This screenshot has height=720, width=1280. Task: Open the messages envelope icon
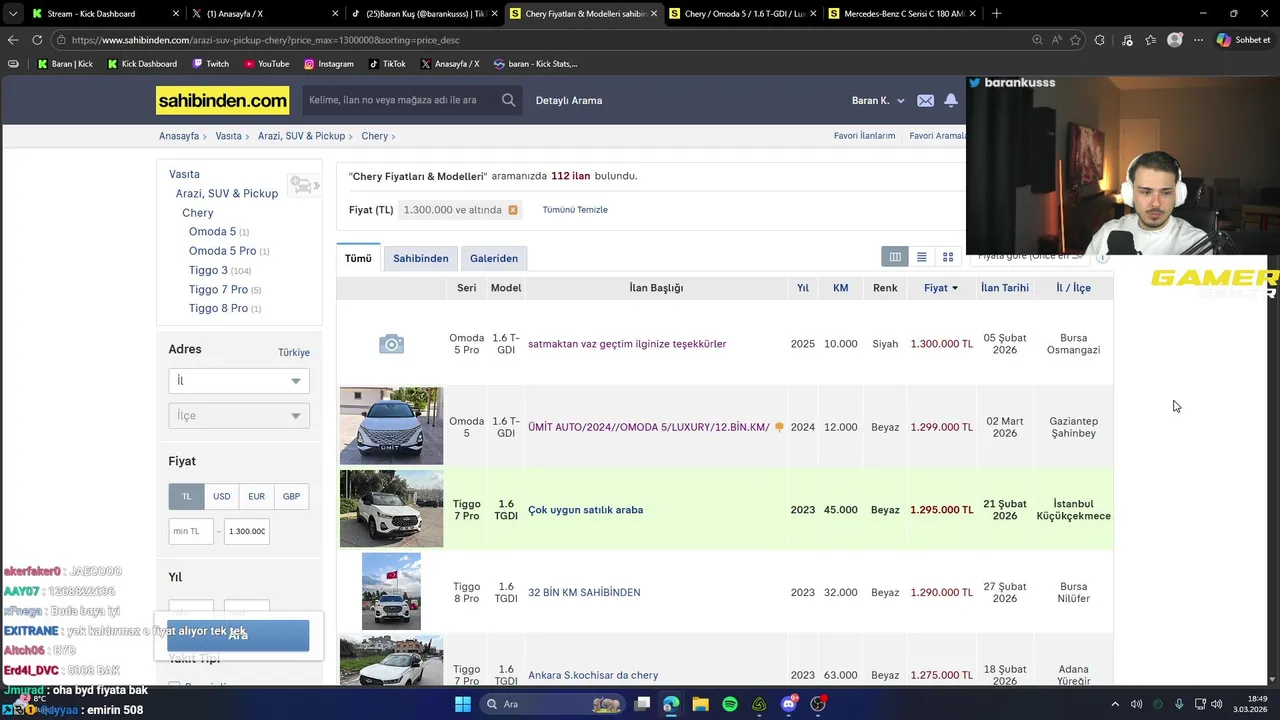tap(925, 100)
